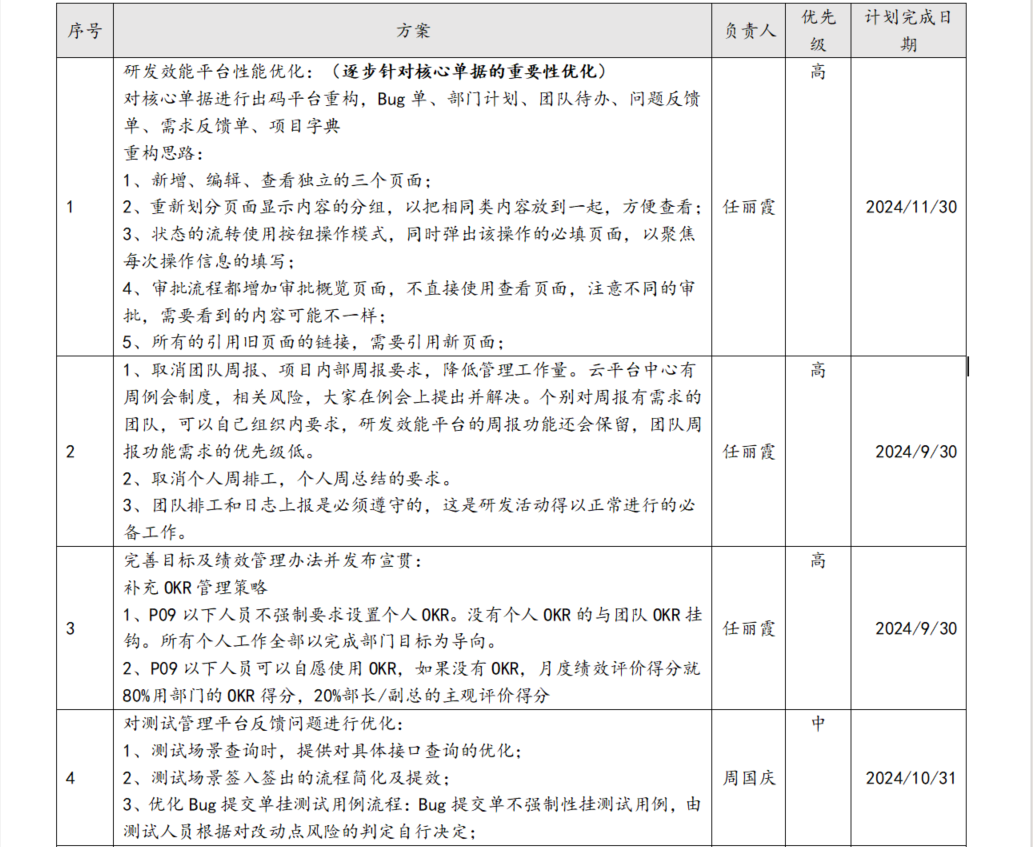1033x847 pixels.
Task: Click the 重构思路 line in row 1
Action: click(163, 154)
